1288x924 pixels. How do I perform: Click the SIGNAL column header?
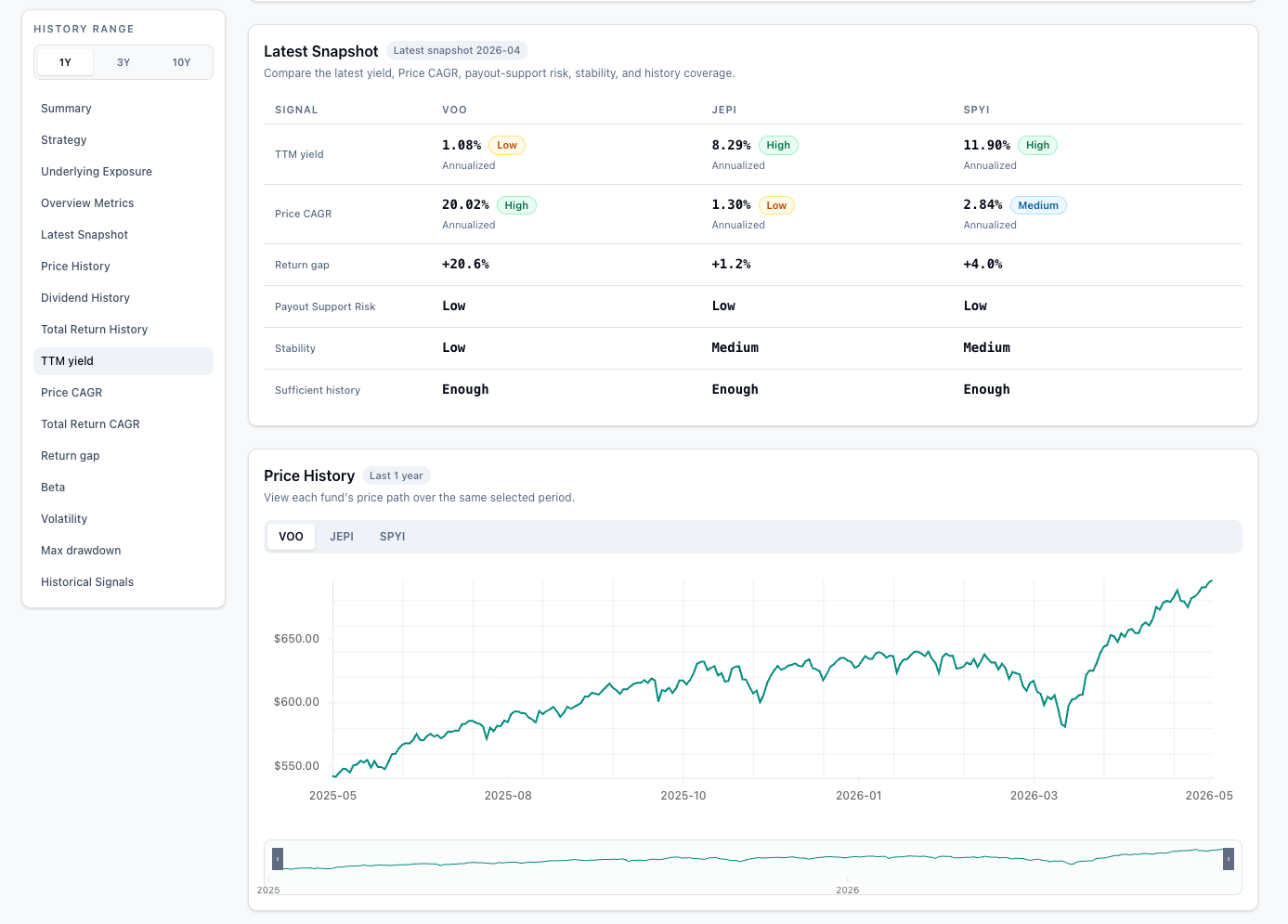tap(296, 110)
